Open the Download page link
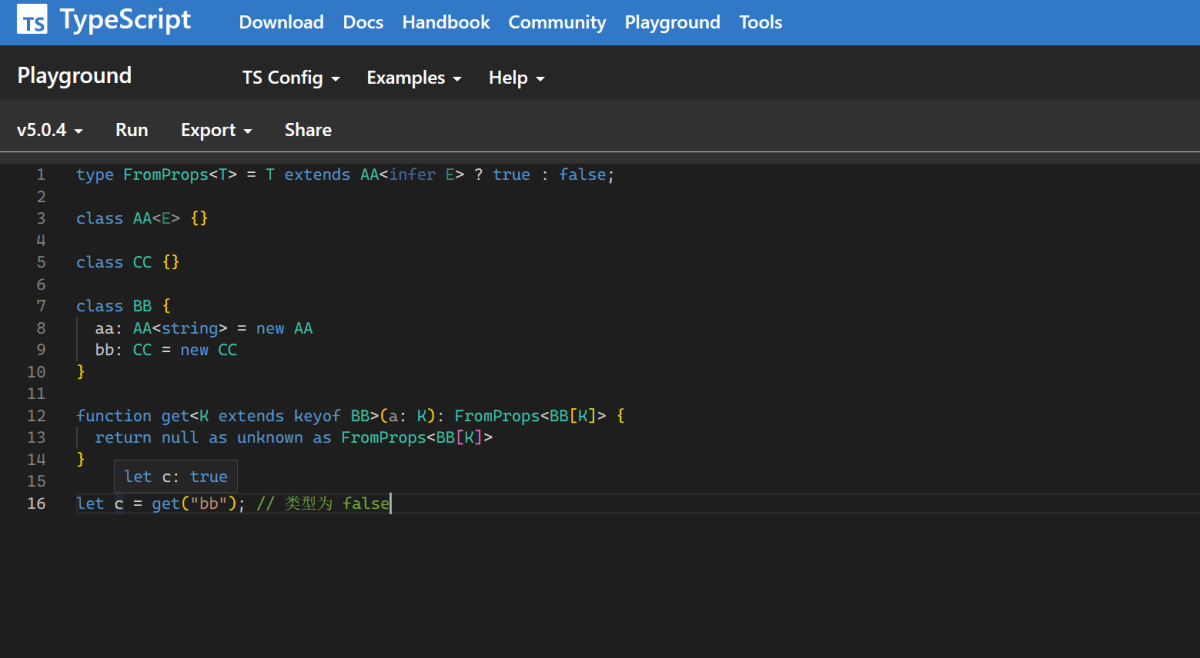Image resolution: width=1200 pixels, height=658 pixels. pyautogui.click(x=281, y=22)
